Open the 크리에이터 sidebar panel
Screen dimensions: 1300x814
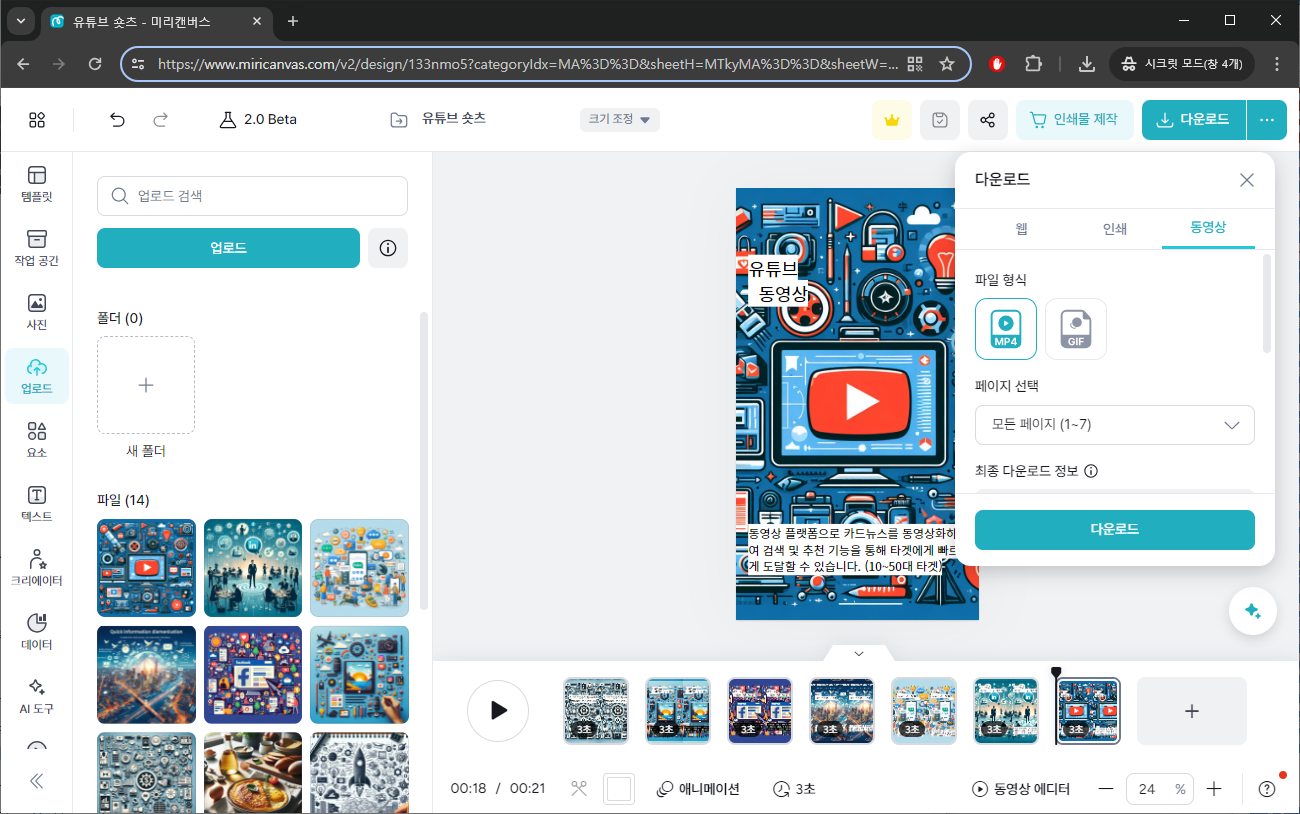coord(37,568)
